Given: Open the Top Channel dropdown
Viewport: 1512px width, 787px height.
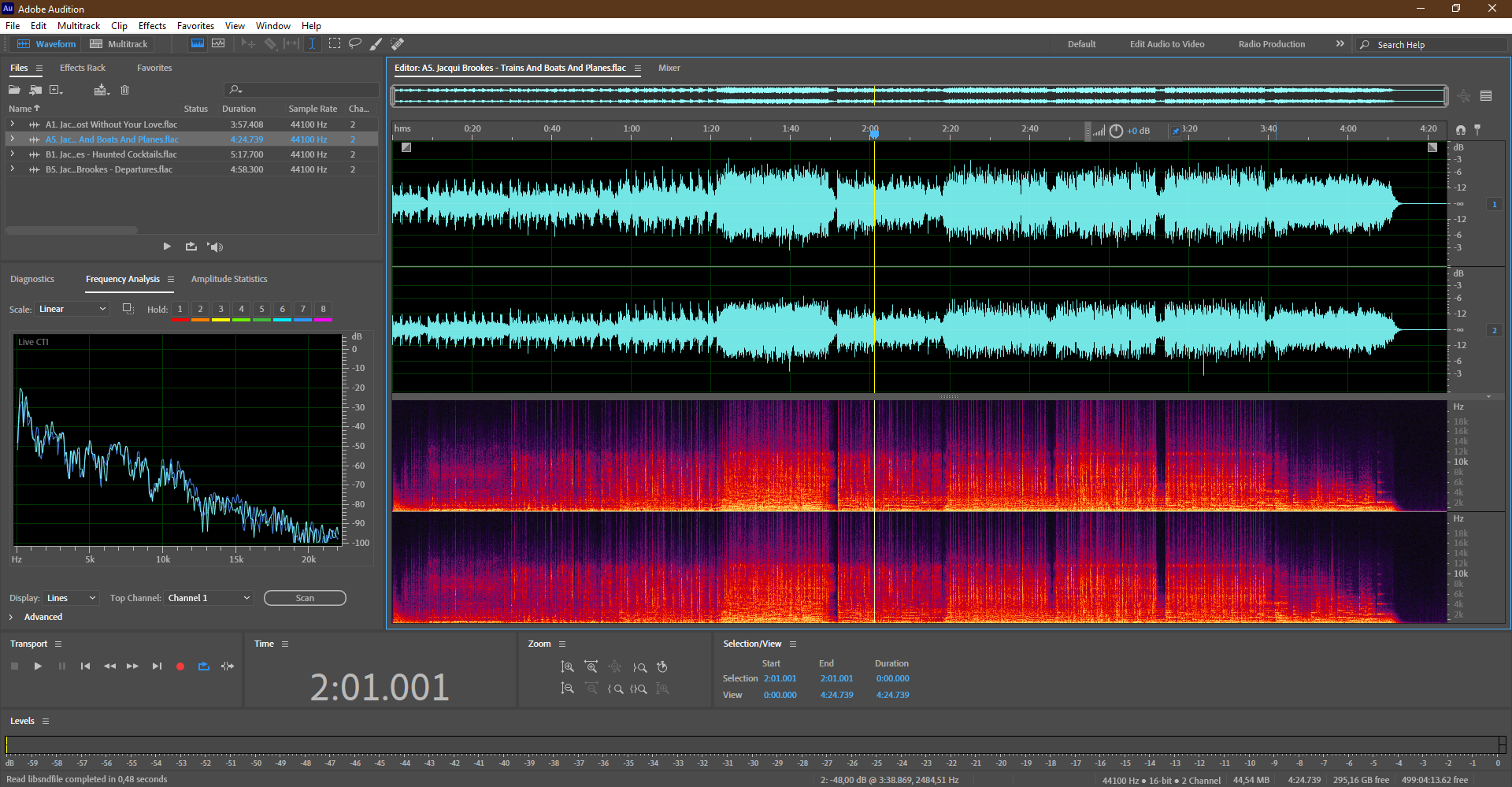Looking at the screenshot, I should click(x=209, y=598).
